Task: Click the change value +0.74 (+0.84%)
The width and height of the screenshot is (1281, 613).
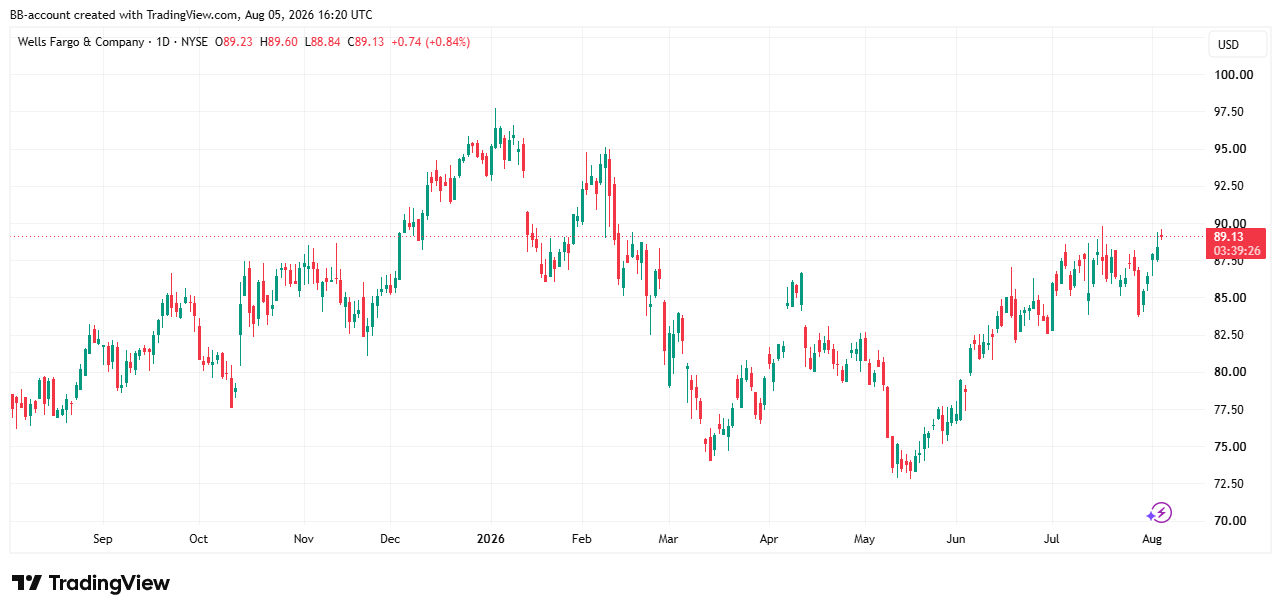Action: [430, 42]
